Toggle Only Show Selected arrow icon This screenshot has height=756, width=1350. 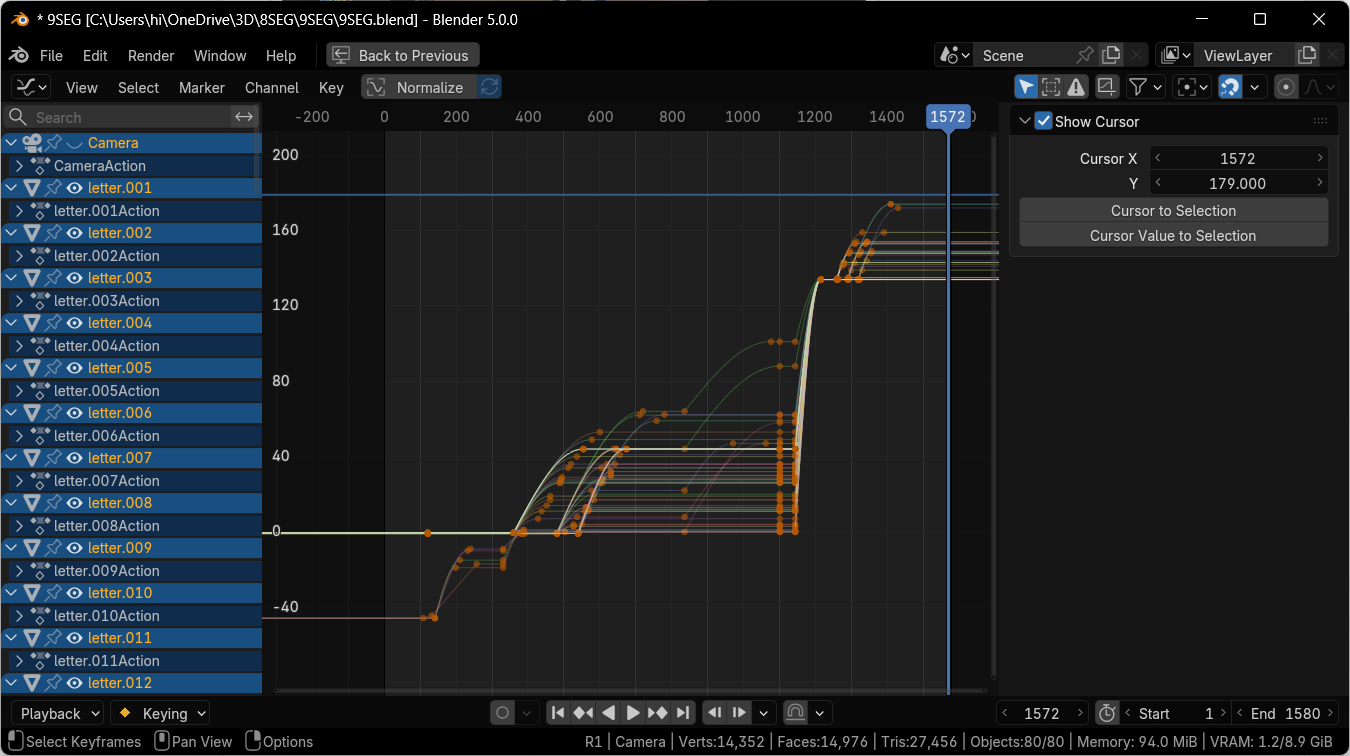pyautogui.click(x=1025, y=87)
